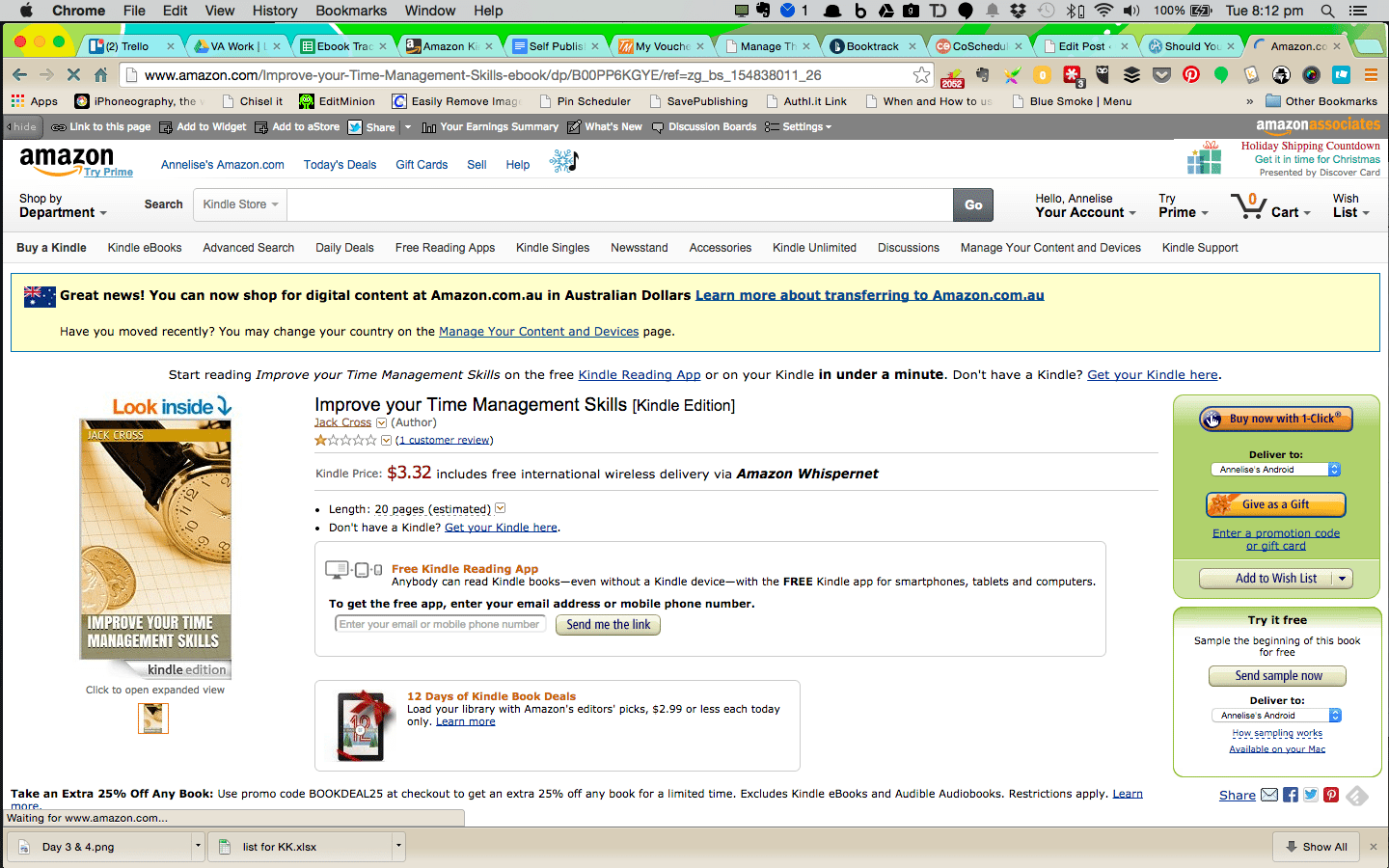
Task: Click the snowflake music note icon
Action: pyautogui.click(x=564, y=162)
